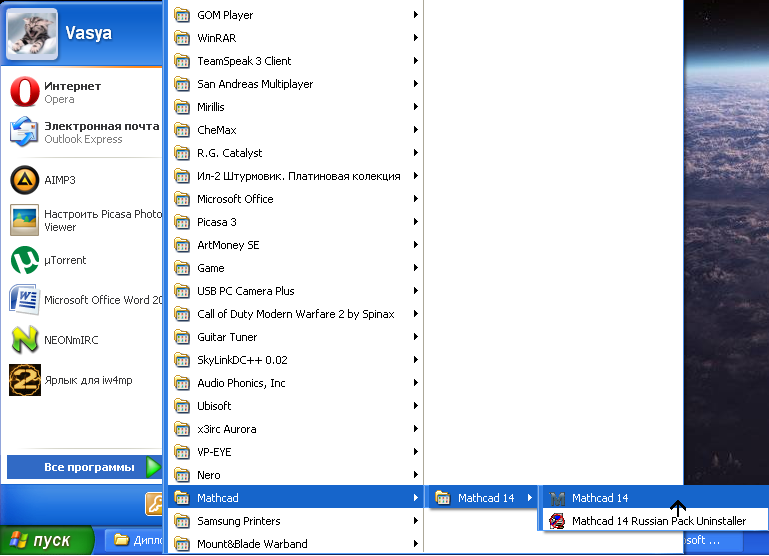This screenshot has height=556, width=769.
Task: Expand the ArtMoney SE submenu arrow
Action: [x=415, y=245]
